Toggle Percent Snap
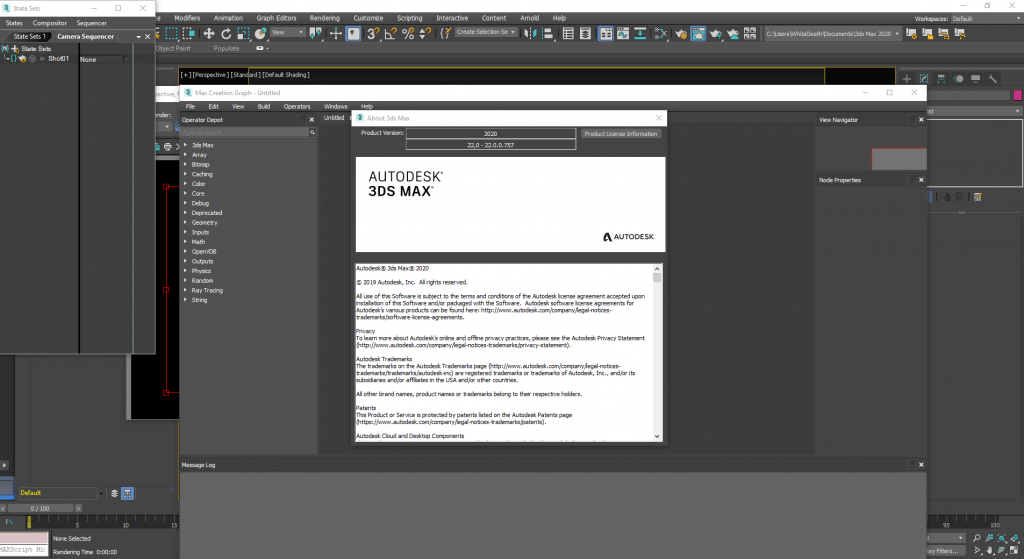 (x=408, y=33)
